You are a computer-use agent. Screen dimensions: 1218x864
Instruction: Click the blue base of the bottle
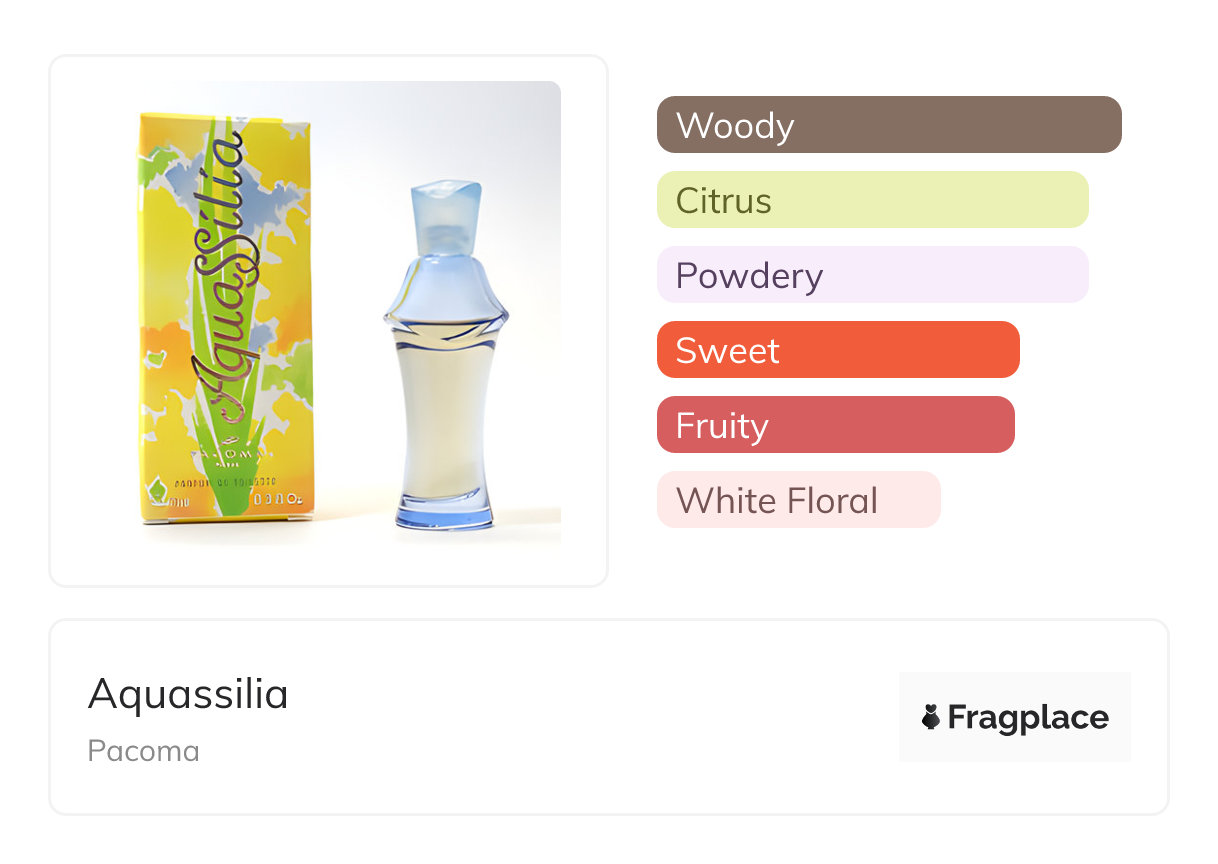(x=445, y=516)
